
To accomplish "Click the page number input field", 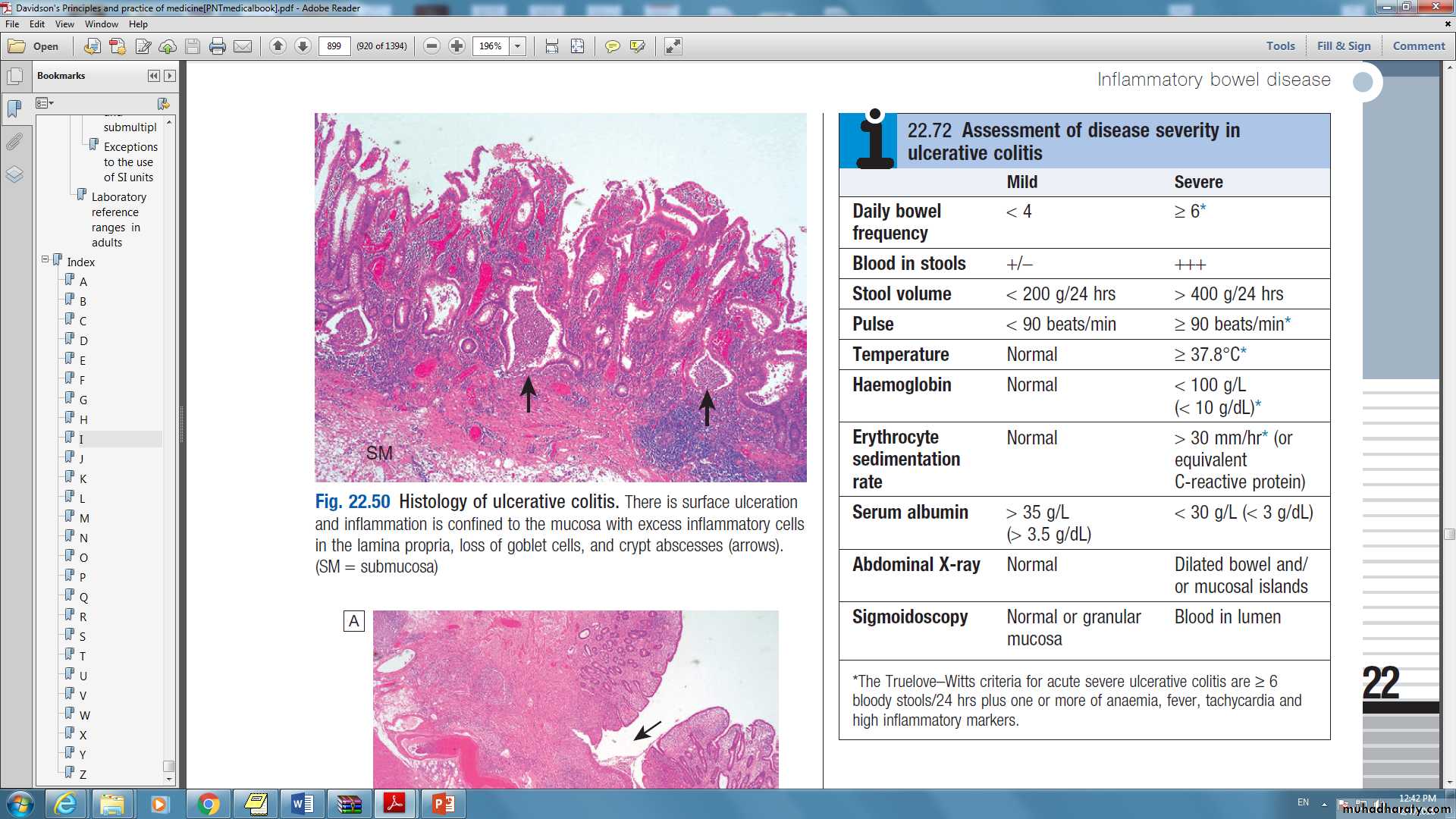I will tap(334, 46).
